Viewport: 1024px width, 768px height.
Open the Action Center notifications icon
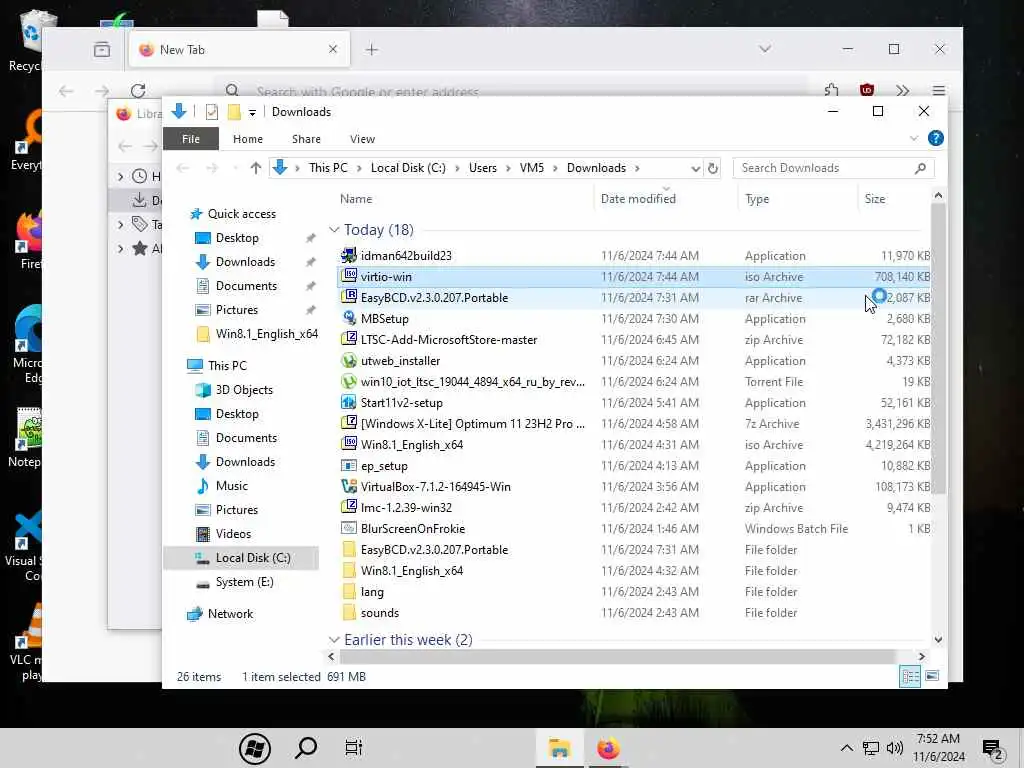(993, 750)
